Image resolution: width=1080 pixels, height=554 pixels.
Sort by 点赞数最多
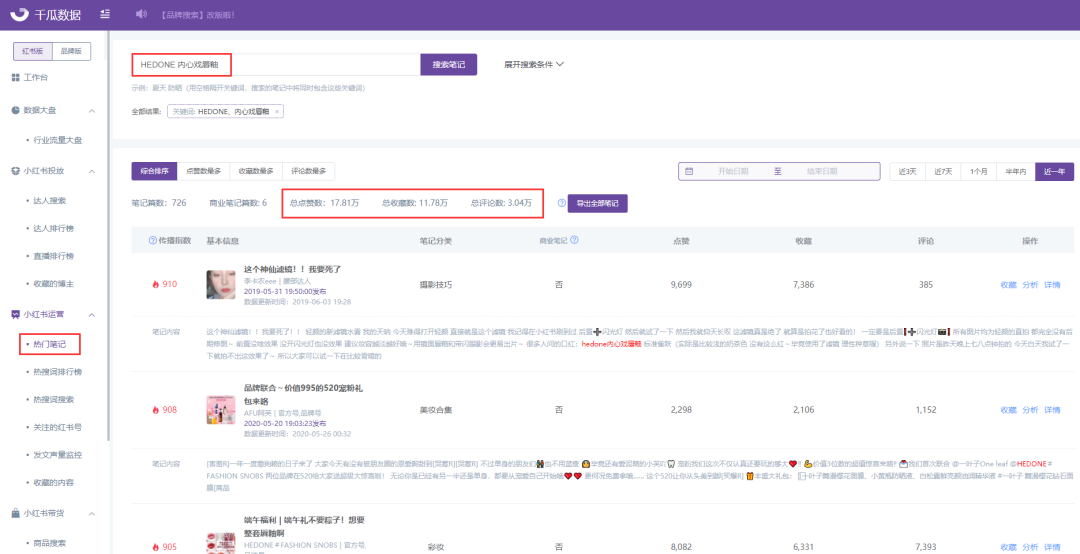click(x=203, y=172)
